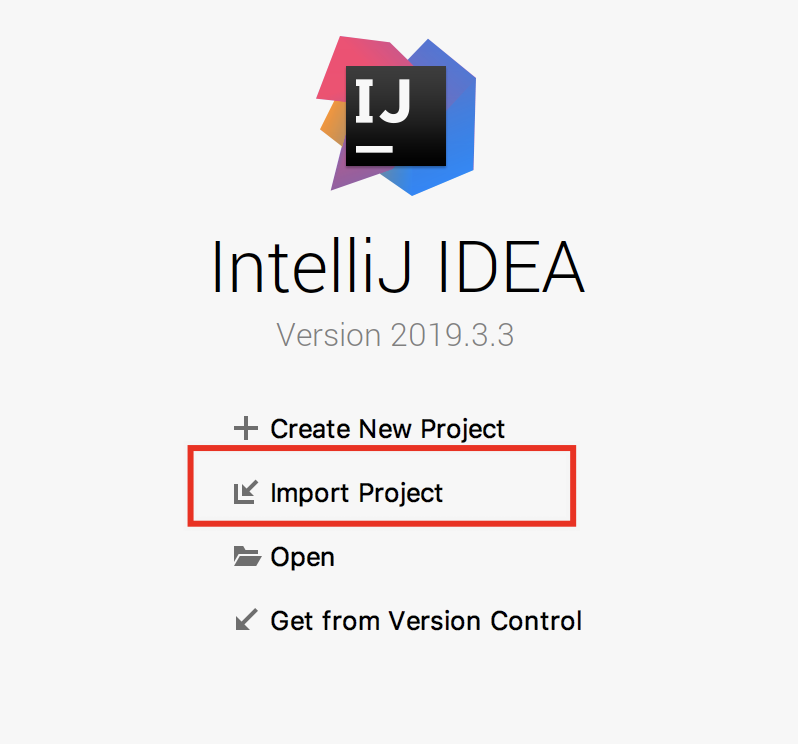Click the Get from Version Control arrow icon
Image resolution: width=798 pixels, height=744 pixels.
click(x=245, y=620)
